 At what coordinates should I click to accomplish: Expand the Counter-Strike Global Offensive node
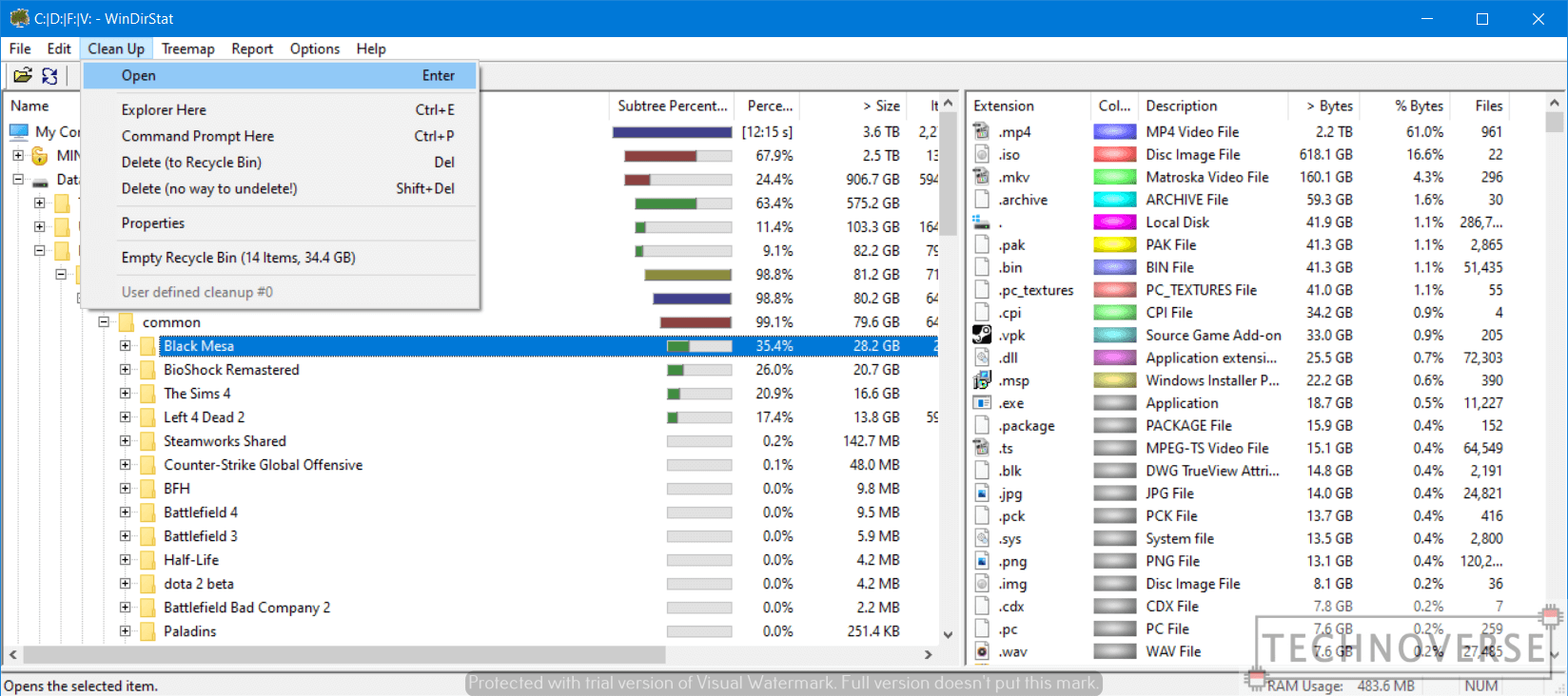pos(125,465)
